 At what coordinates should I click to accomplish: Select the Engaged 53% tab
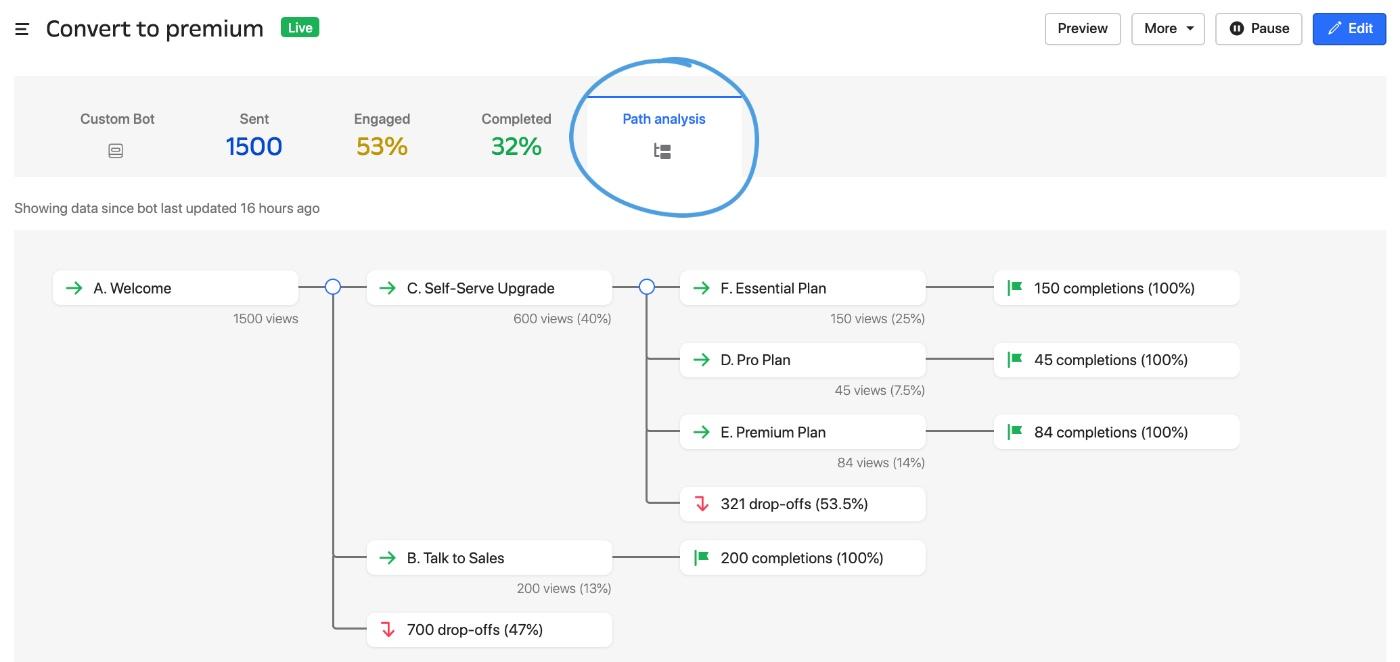point(382,136)
